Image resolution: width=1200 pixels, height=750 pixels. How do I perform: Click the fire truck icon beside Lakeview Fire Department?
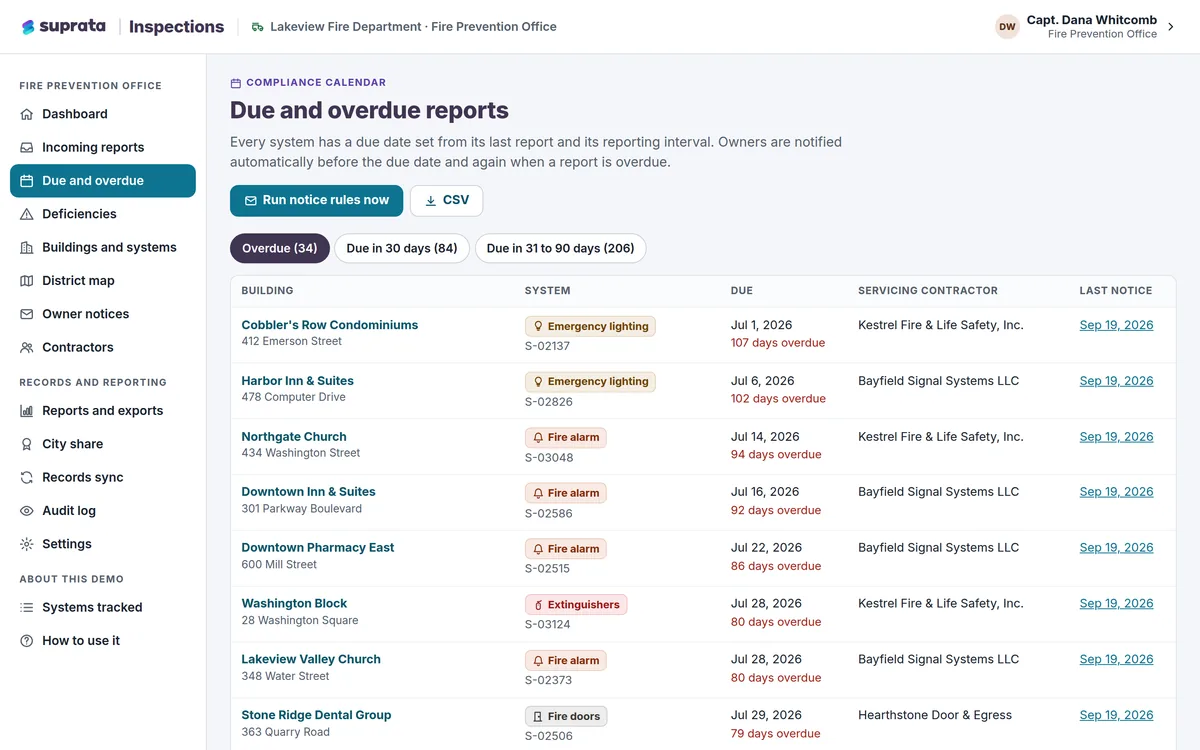(258, 27)
